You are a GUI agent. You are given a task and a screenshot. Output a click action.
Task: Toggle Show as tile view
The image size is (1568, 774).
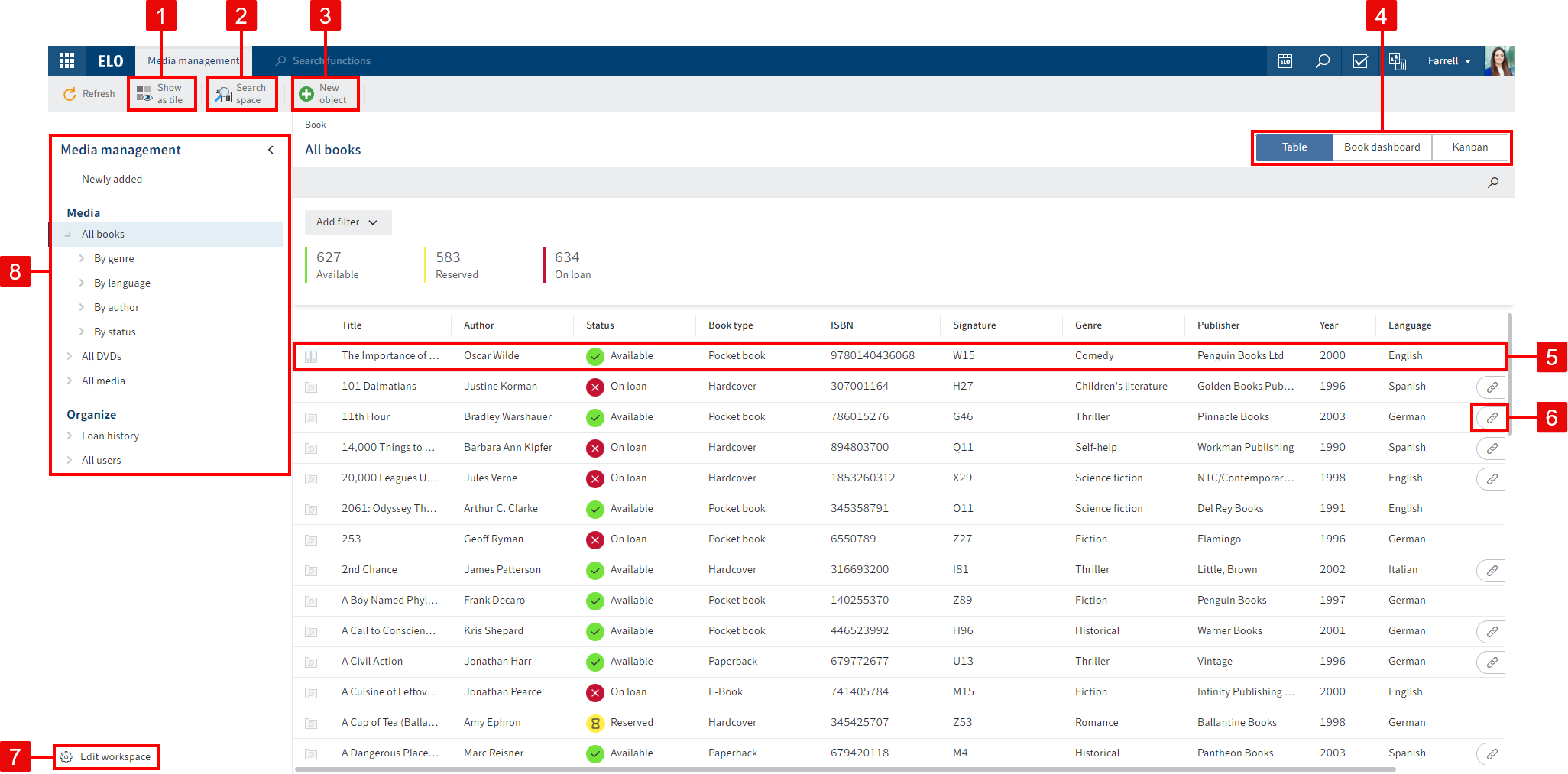(x=161, y=93)
